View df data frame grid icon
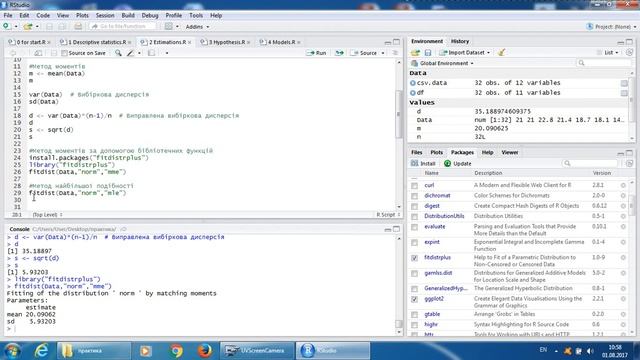640x360 pixels. pyautogui.click(x=624, y=93)
